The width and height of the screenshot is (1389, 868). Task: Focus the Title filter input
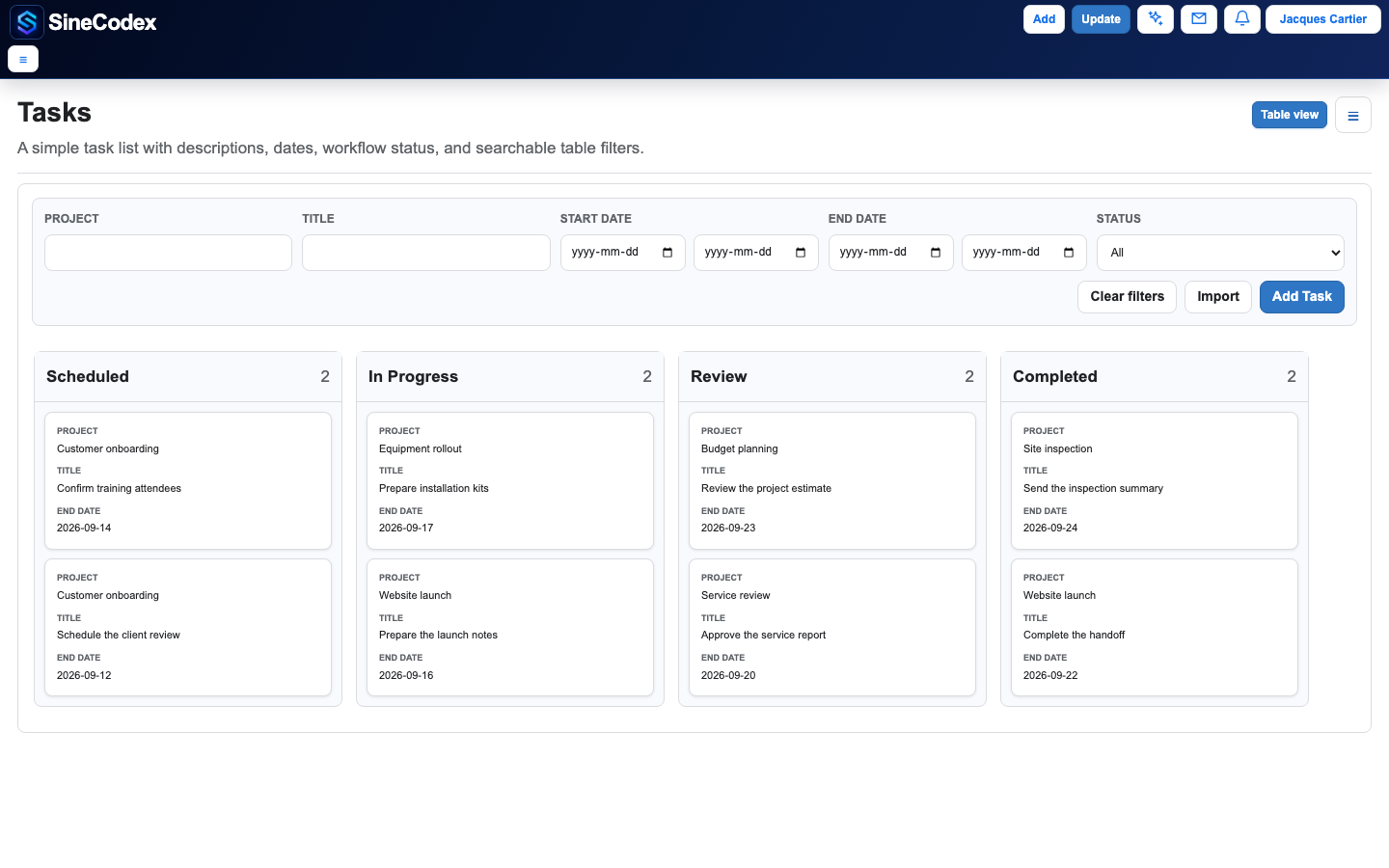coord(426,253)
